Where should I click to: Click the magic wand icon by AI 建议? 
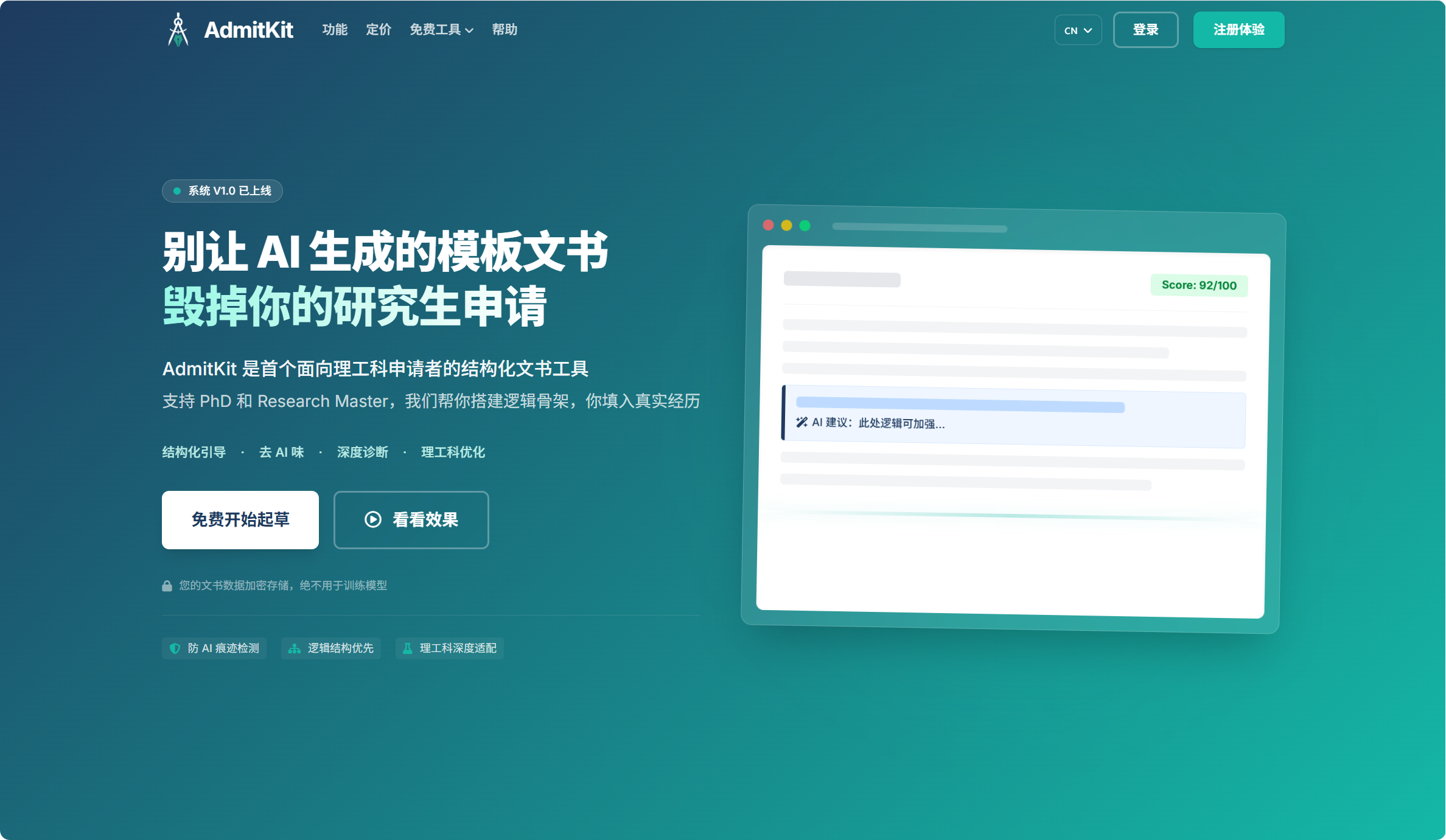click(802, 422)
